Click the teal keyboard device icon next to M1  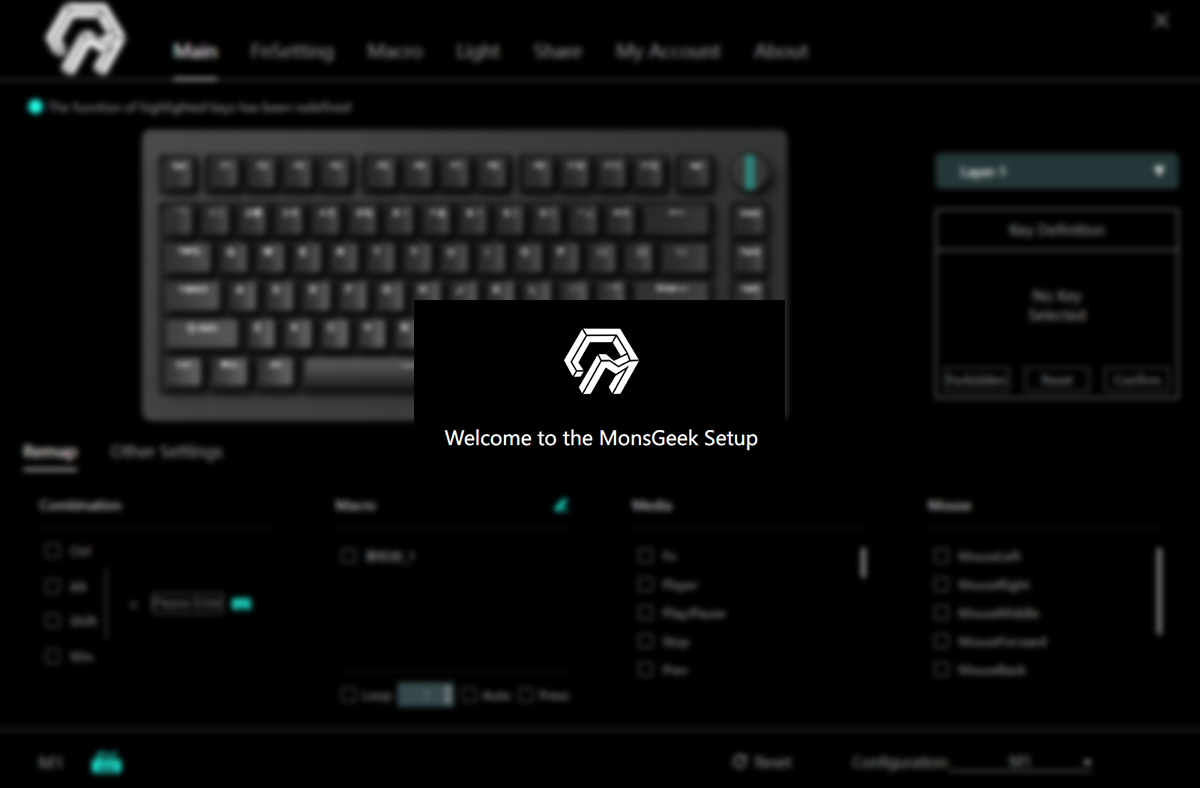pyautogui.click(x=107, y=763)
